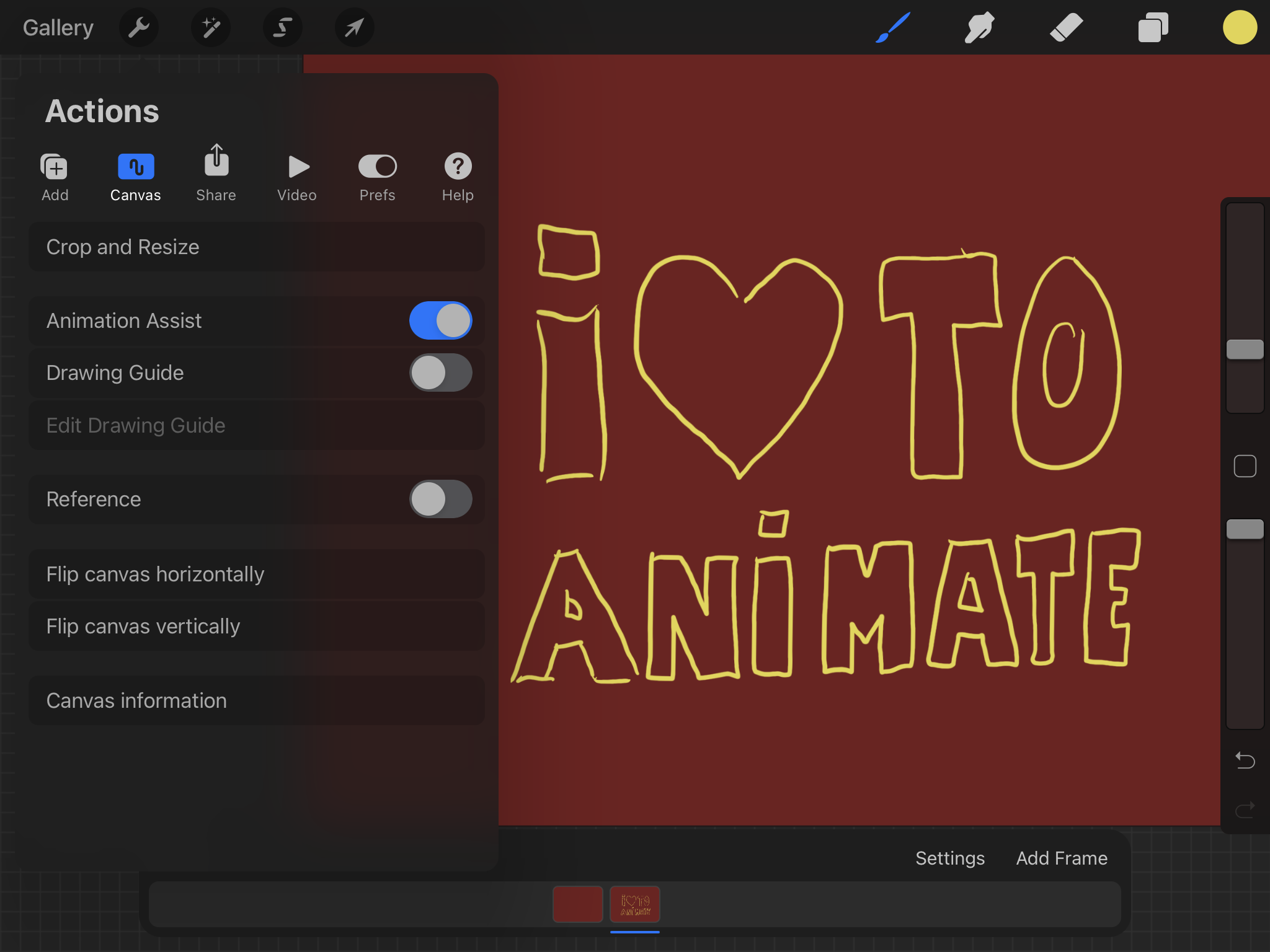The width and height of the screenshot is (1270, 952).
Task: Tap the square modify button on sidebar
Action: [x=1245, y=466]
